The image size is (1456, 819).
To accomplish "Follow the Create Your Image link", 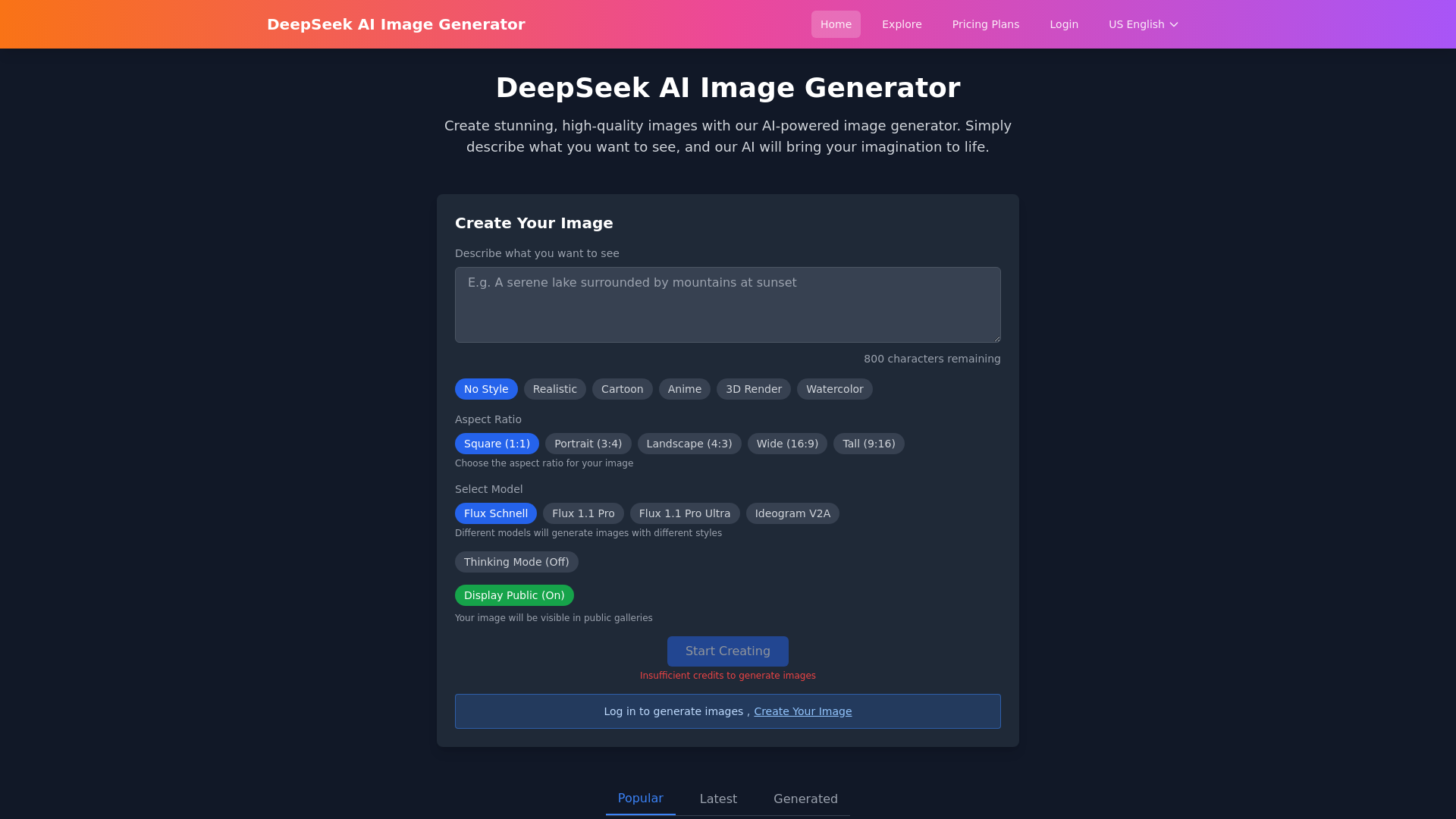I will coord(802,711).
